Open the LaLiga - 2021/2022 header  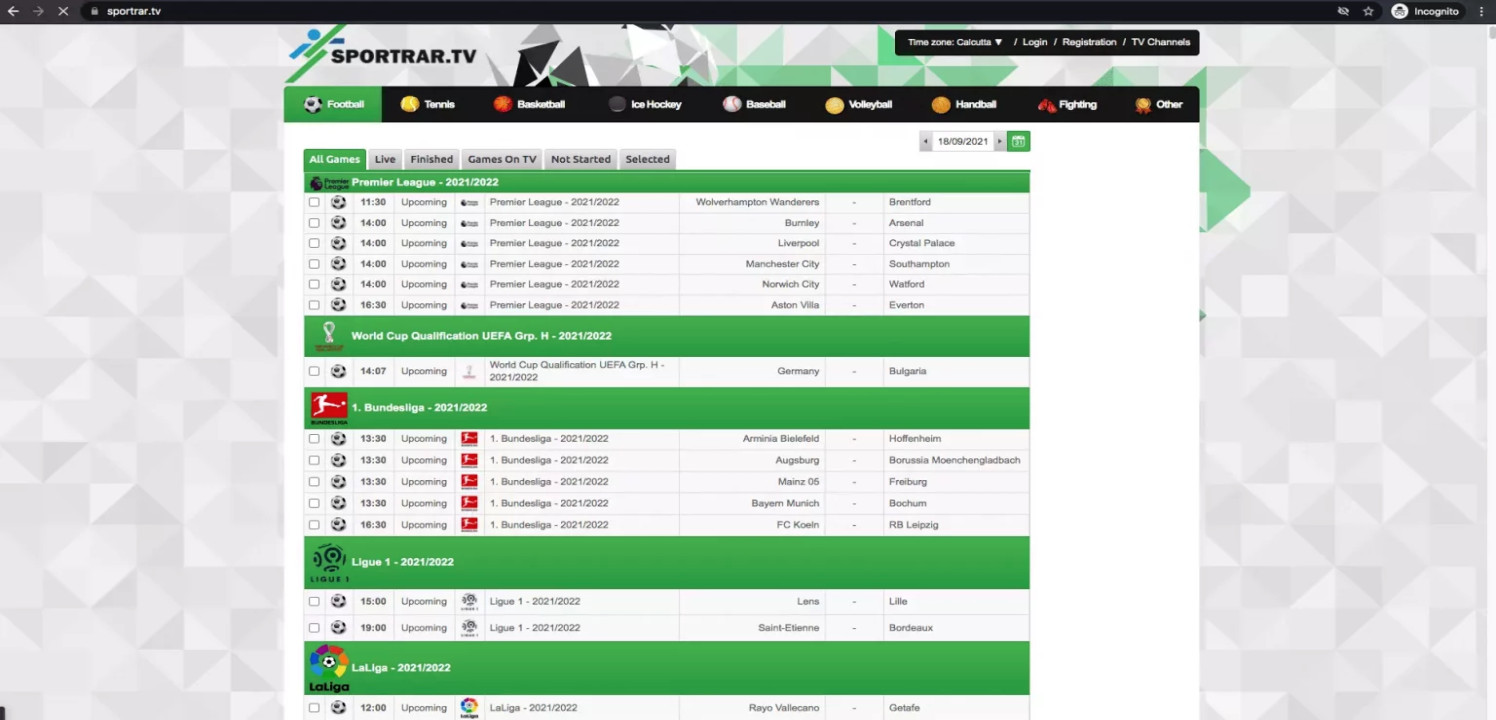(667, 668)
